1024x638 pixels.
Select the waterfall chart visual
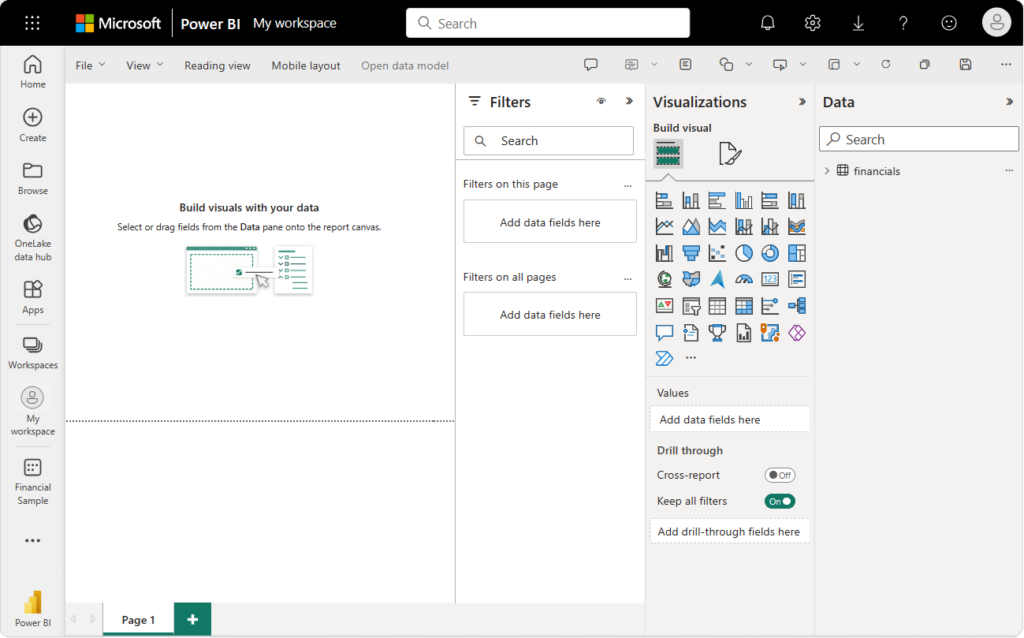click(664, 253)
